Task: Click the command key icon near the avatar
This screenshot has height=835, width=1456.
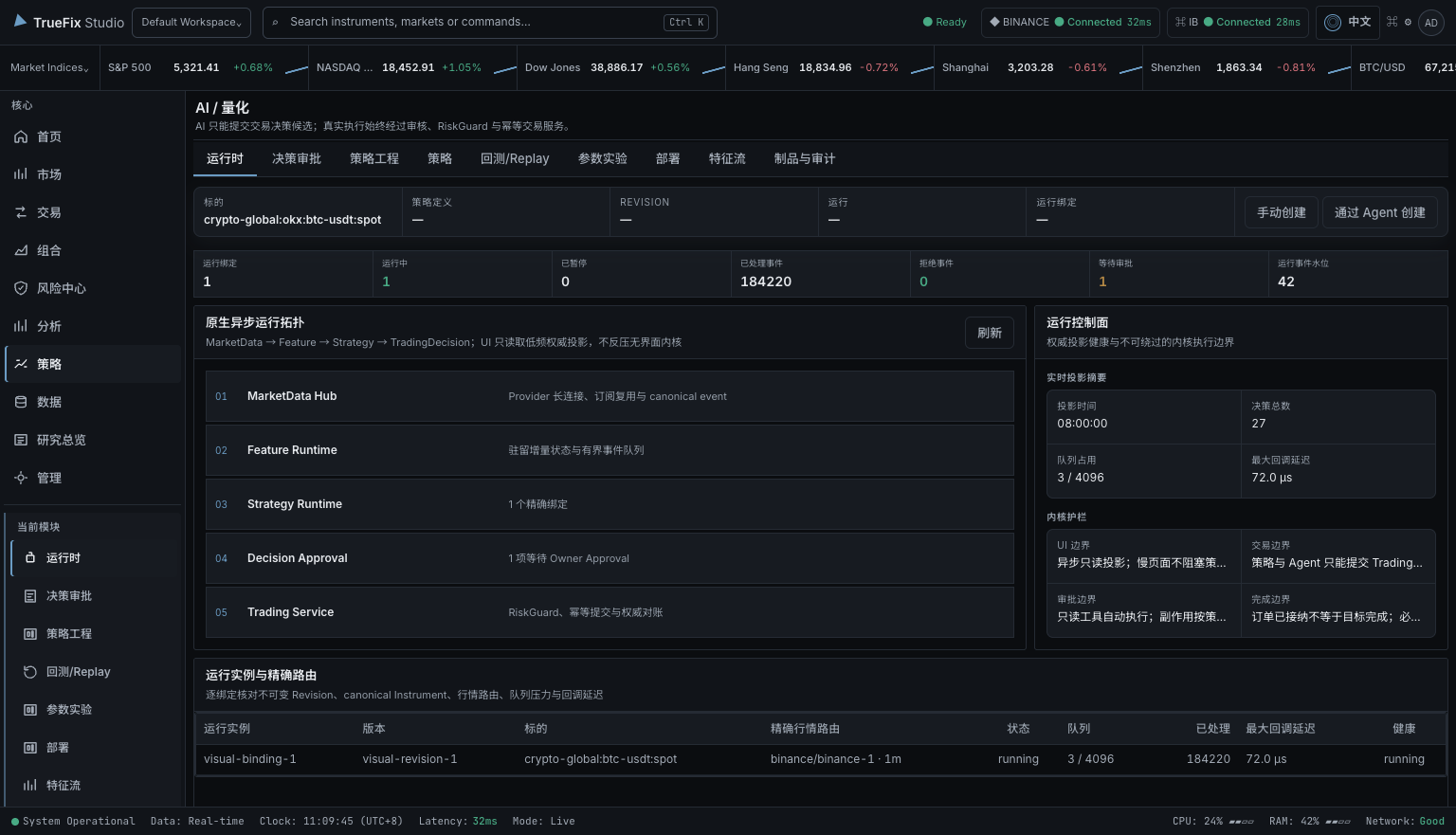Action: 1392,22
